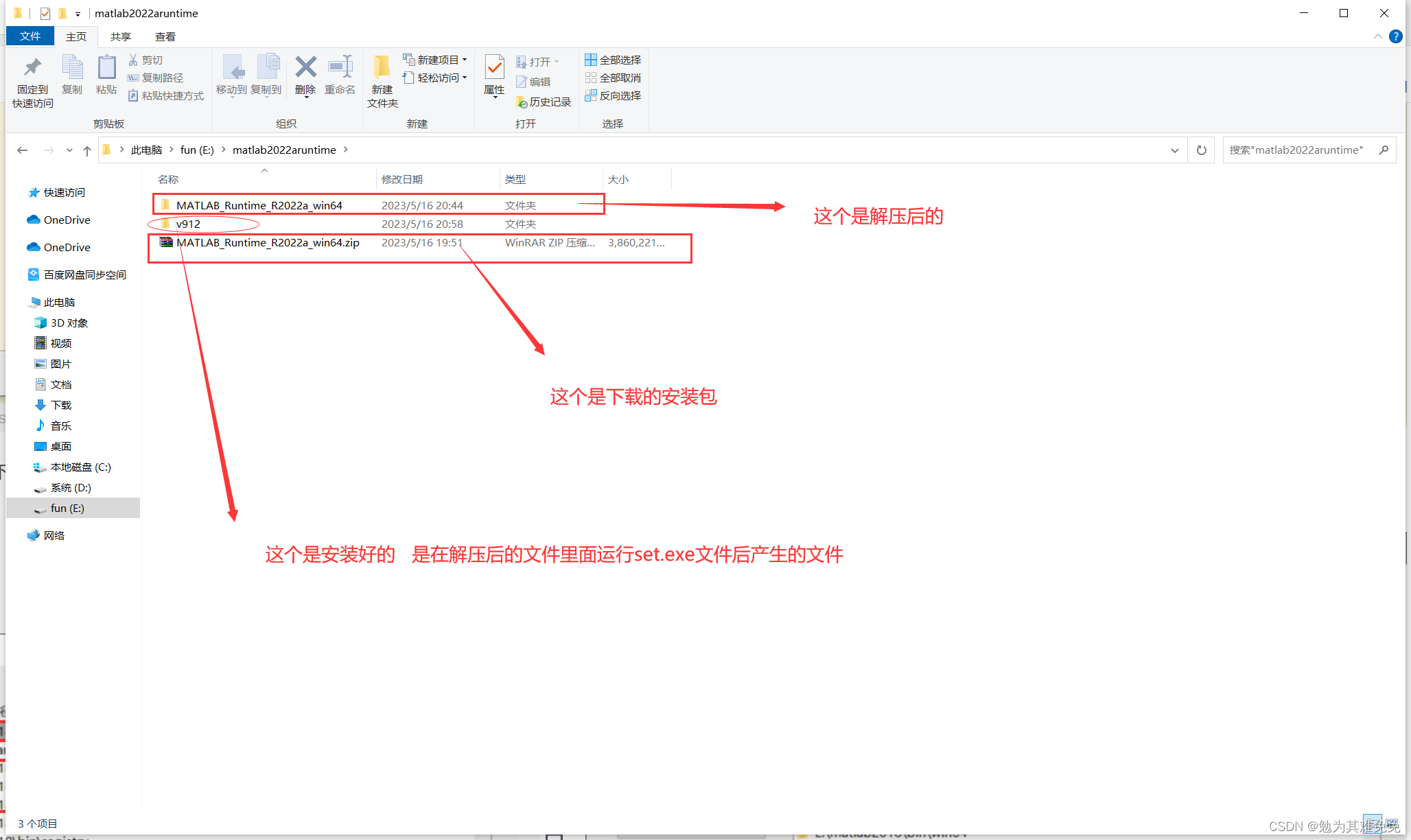Switch to the 查看 (View) tab

coord(165,37)
